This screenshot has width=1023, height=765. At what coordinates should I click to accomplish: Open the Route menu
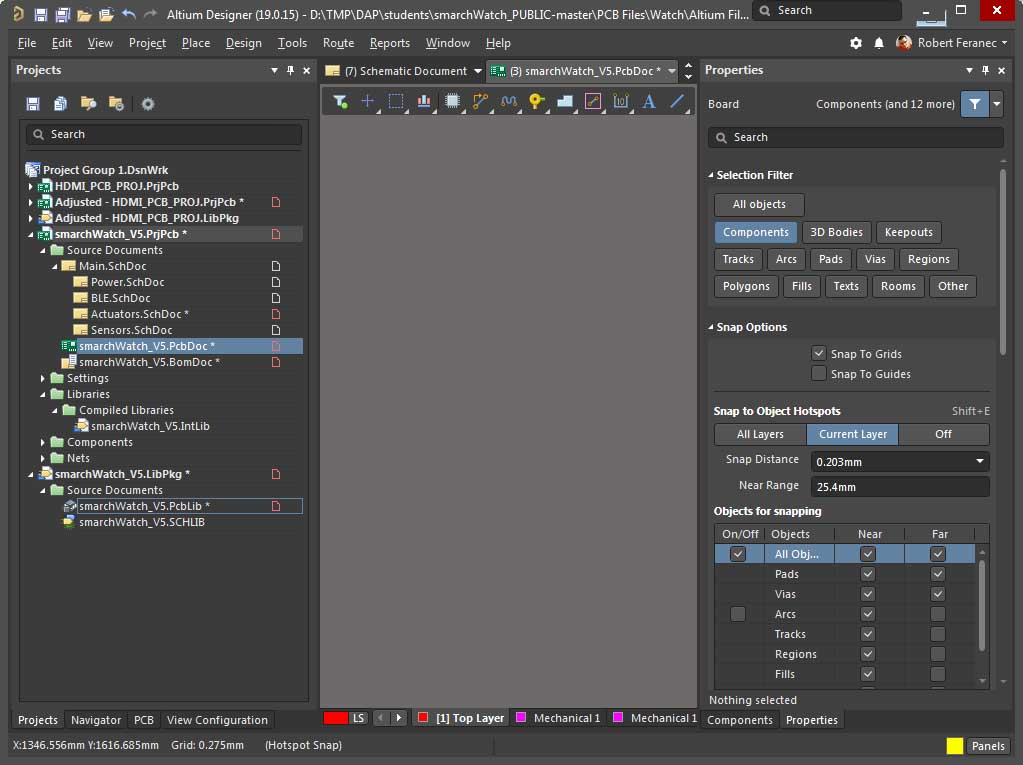click(338, 43)
